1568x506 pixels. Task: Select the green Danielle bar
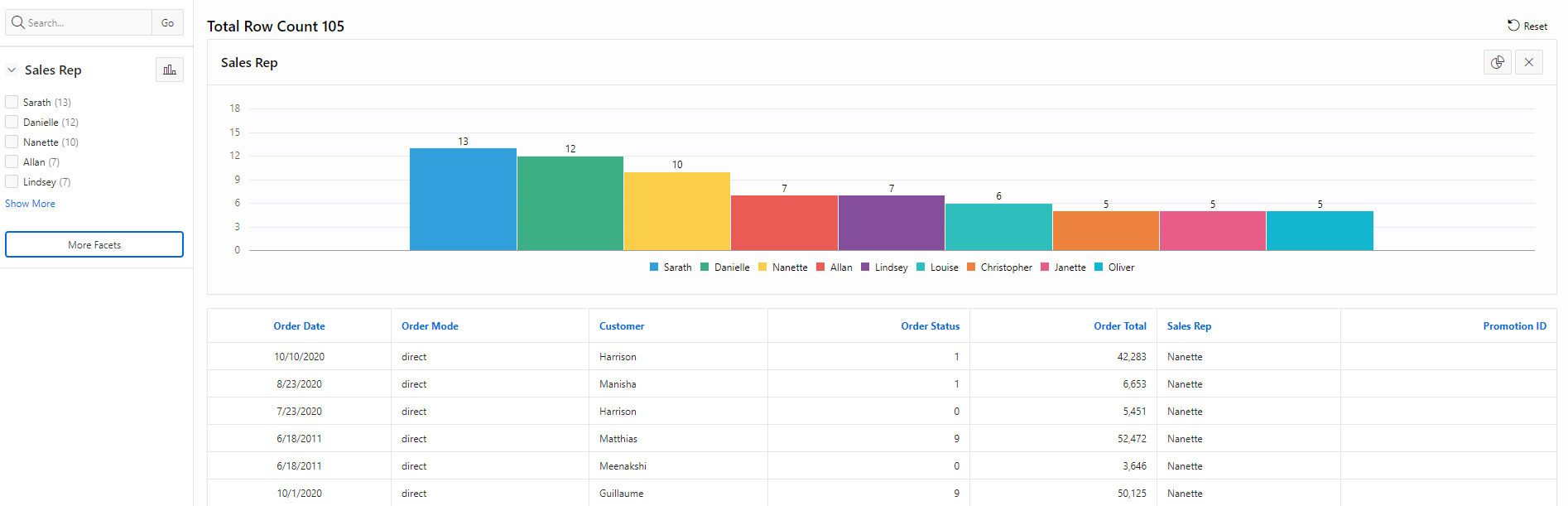[570, 203]
